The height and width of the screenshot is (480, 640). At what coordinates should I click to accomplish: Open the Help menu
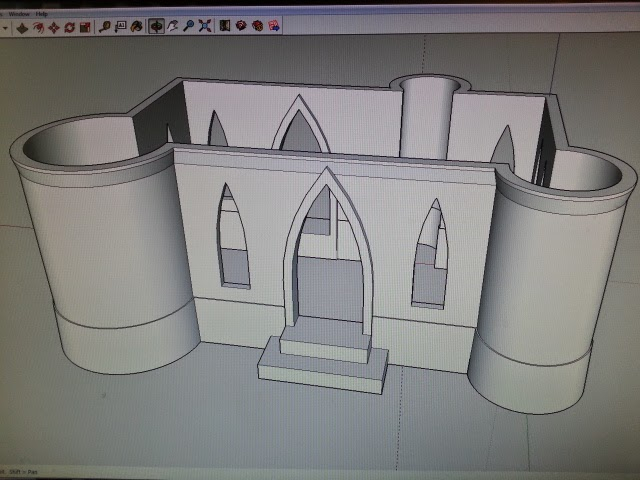[x=41, y=13]
